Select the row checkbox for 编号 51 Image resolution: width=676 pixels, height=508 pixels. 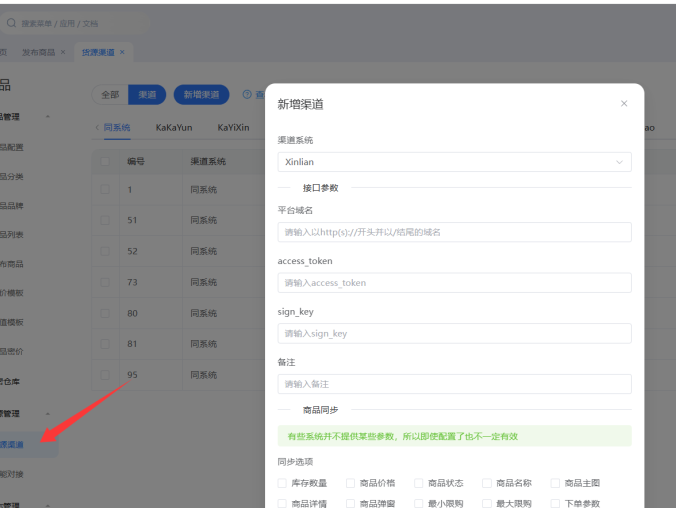tap(106, 220)
